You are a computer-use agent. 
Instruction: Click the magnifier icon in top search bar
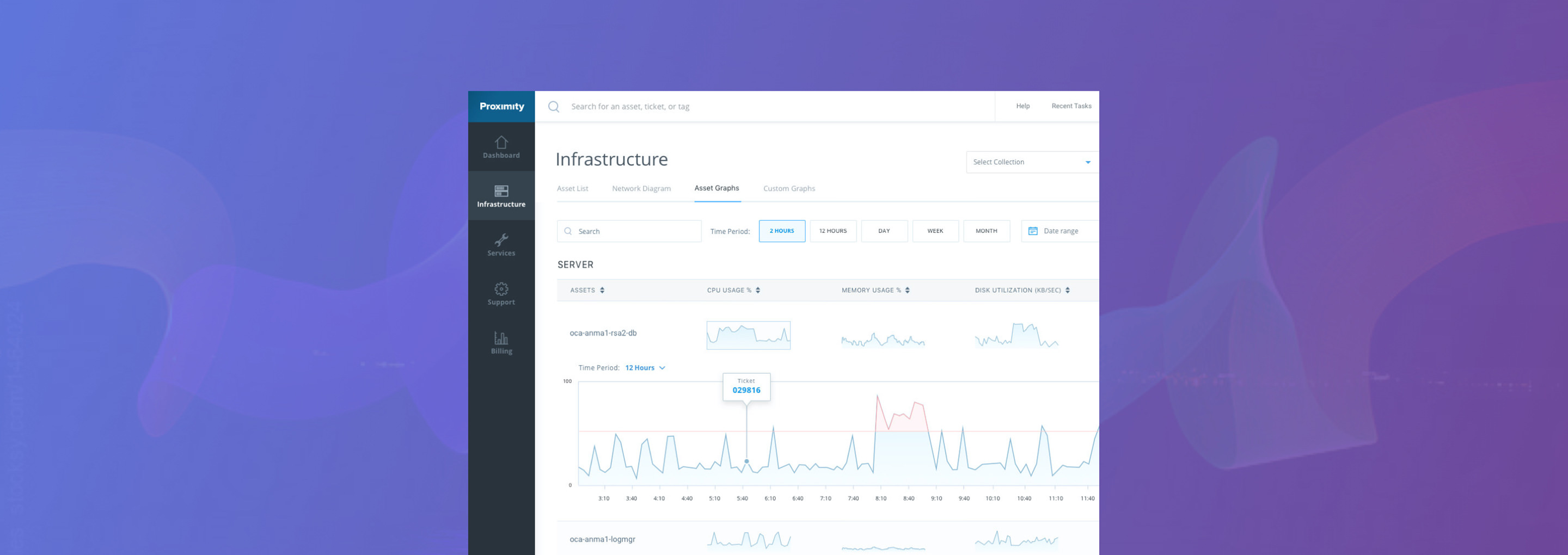[x=553, y=107]
